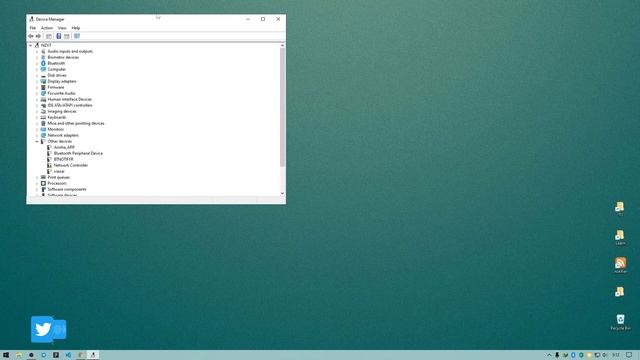The width and height of the screenshot is (640, 360).
Task: Open the View menu
Action: (62, 28)
